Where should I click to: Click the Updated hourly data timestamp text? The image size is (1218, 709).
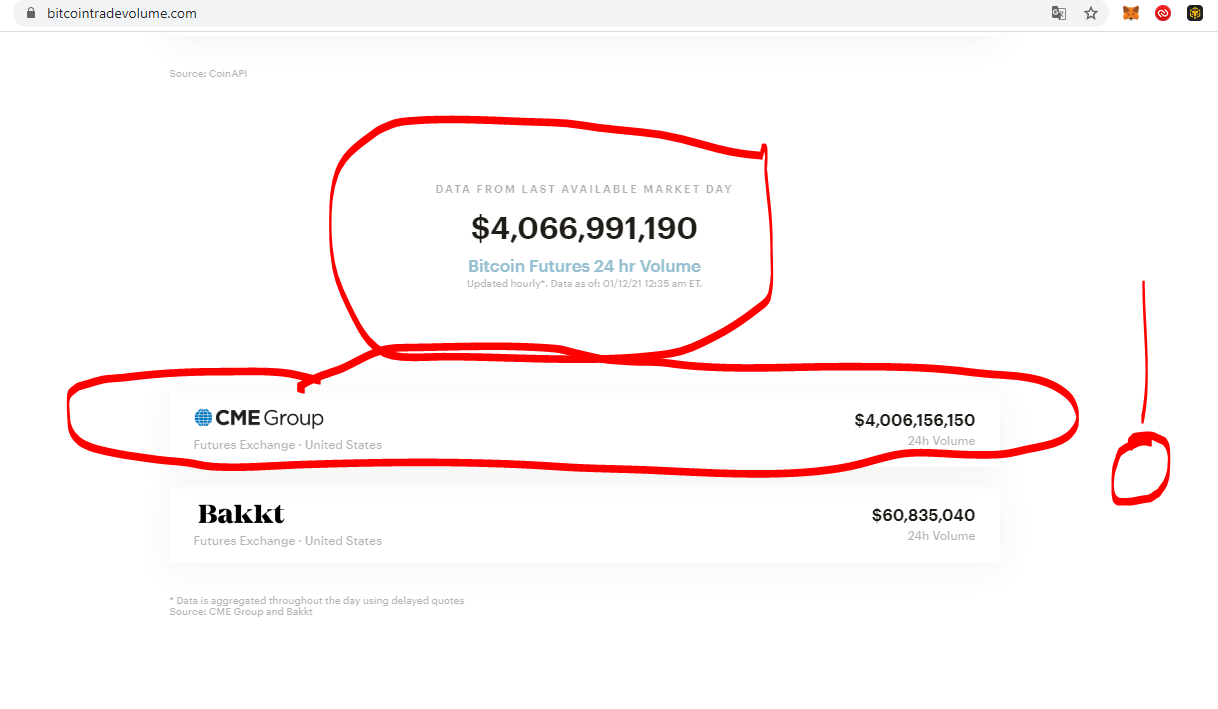584,283
